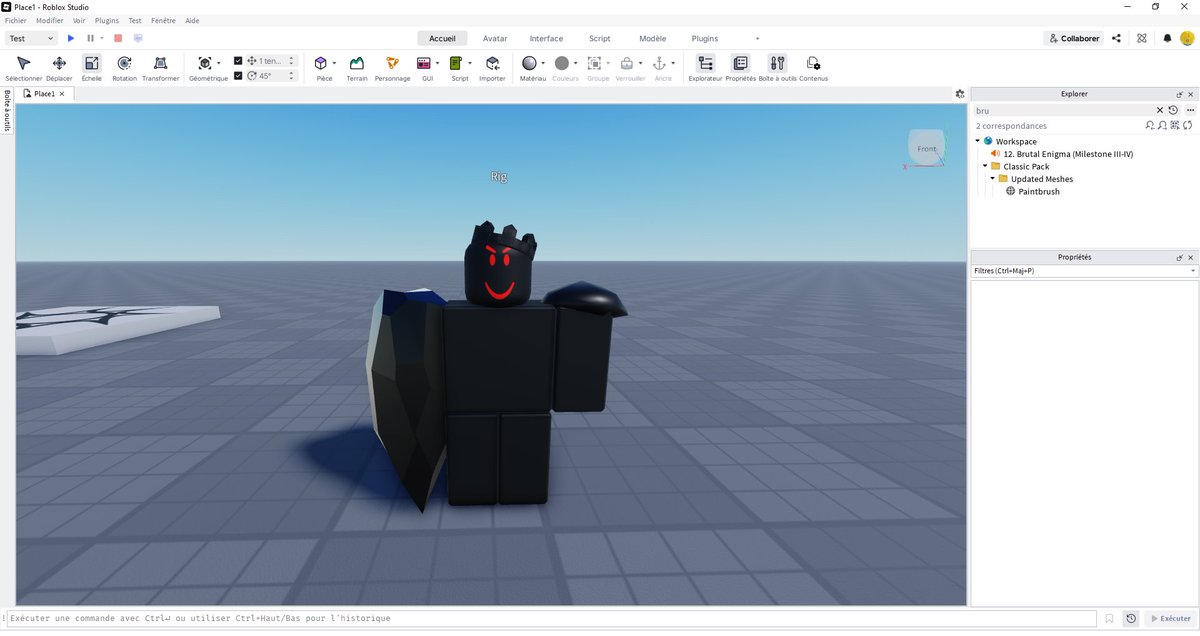
Task: Toggle the 45° rotation snapping checkbox
Action: coord(238,75)
